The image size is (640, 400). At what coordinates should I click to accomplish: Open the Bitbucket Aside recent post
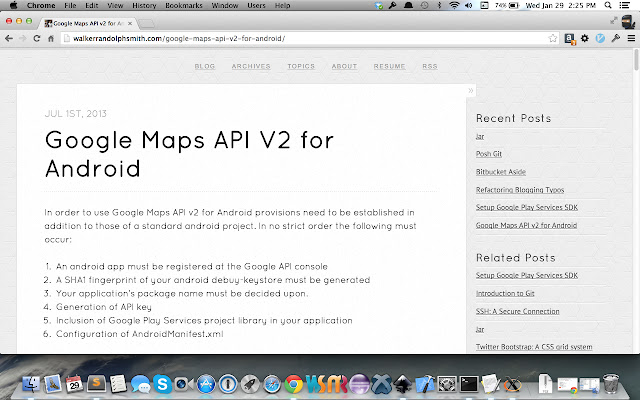pyautogui.click(x=501, y=172)
